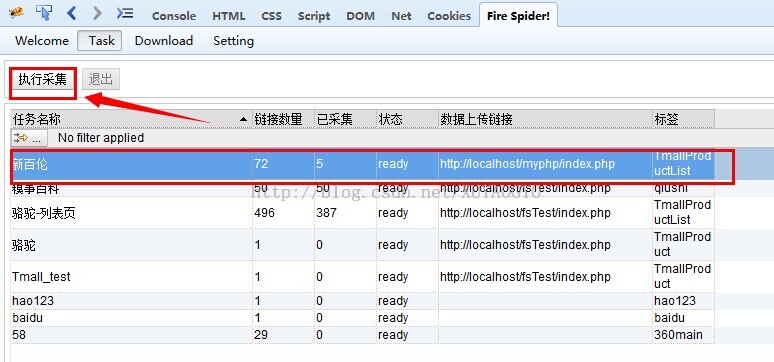Select the 骆驼-列表页 task row
This screenshot has height=362, width=774.
363,213
